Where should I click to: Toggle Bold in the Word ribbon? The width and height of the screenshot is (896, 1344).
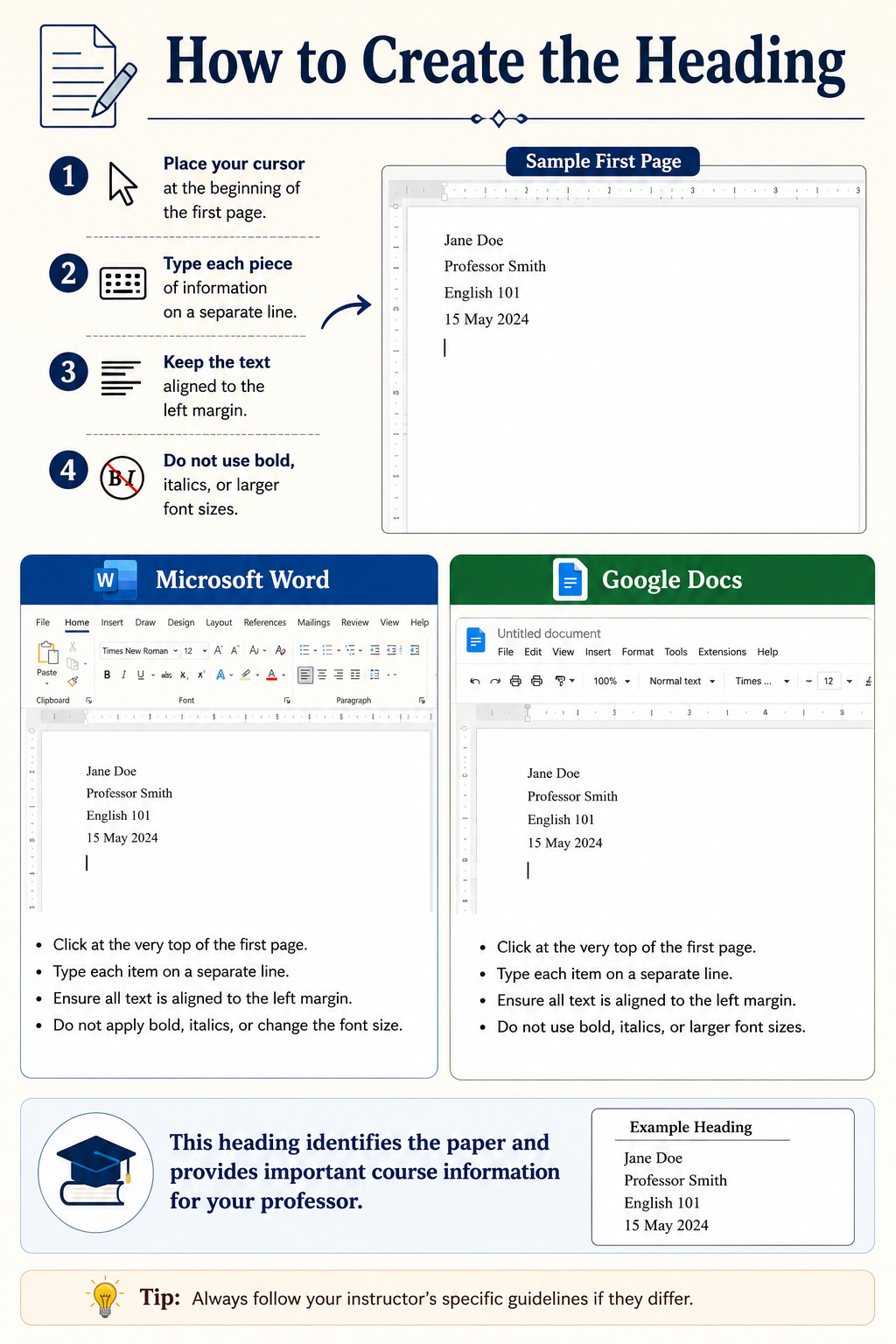tap(107, 675)
